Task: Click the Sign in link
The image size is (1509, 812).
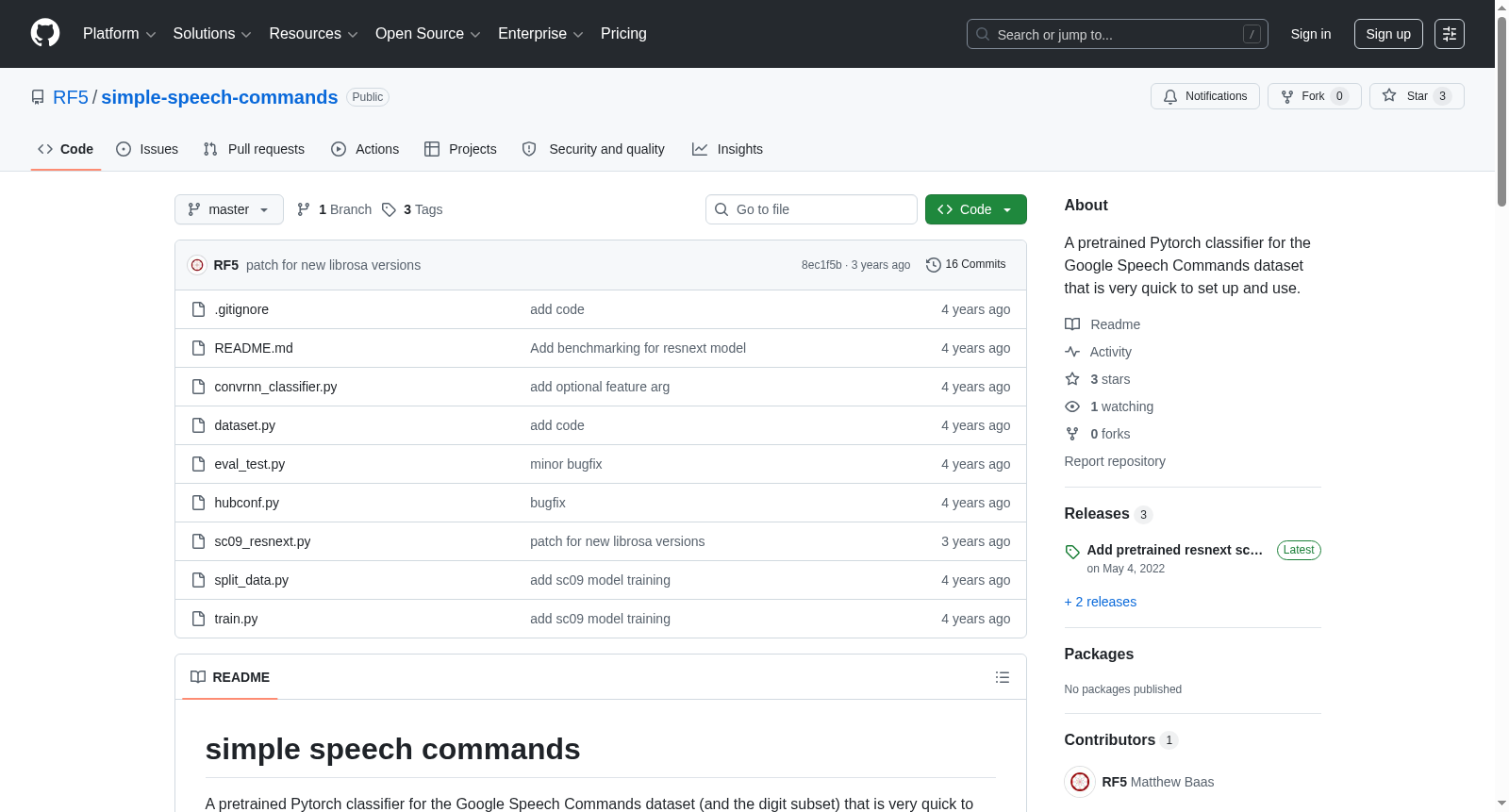Action: tap(1311, 34)
